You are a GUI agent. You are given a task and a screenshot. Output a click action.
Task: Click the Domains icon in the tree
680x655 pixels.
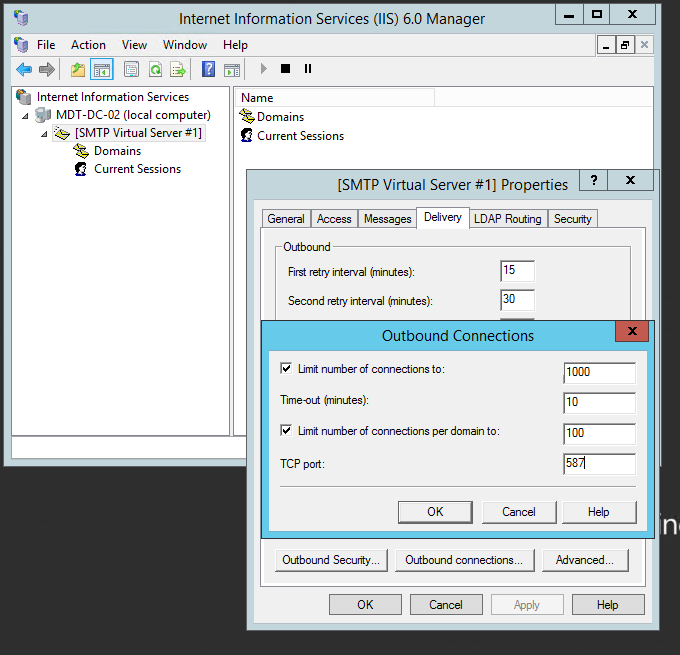81,151
